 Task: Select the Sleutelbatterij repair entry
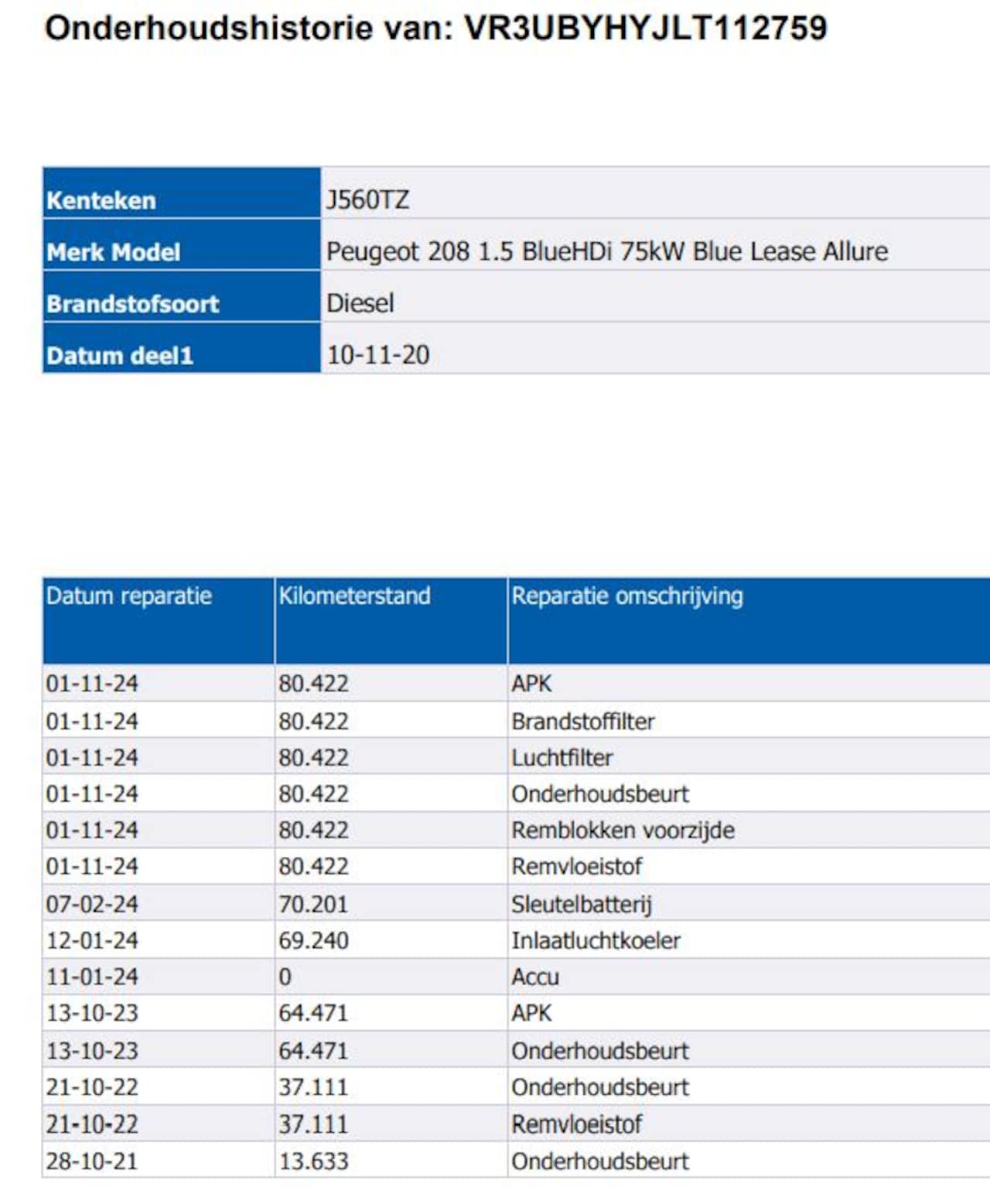pos(581,904)
